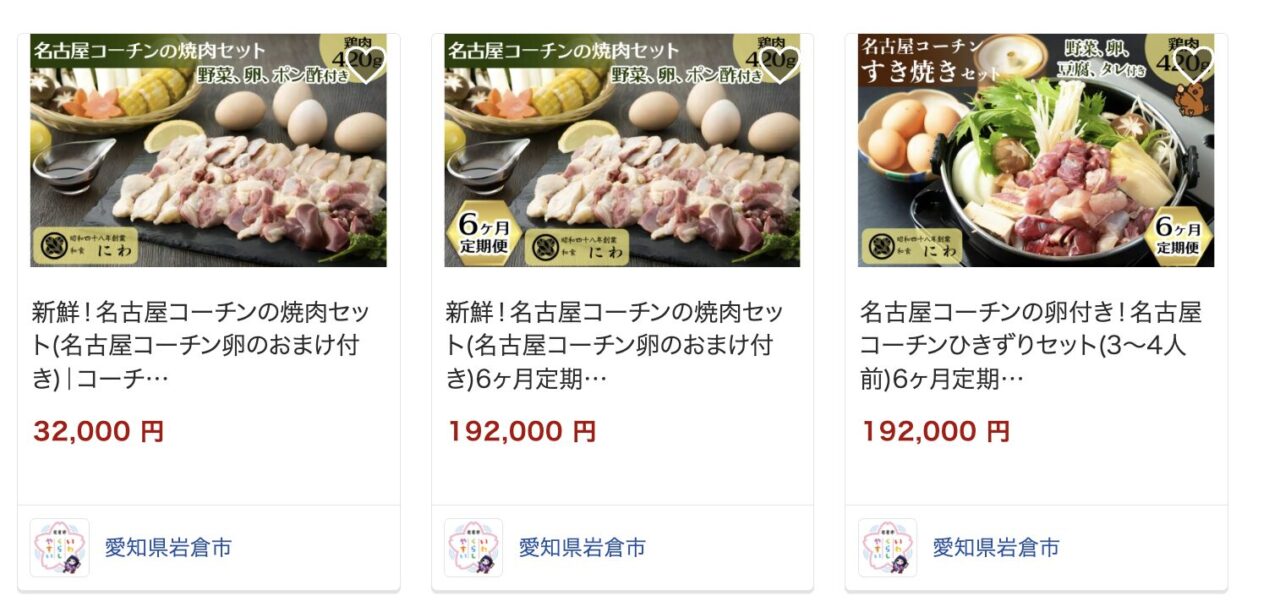The width and height of the screenshot is (1280, 612).
Task: Open the 焼肉セット 6ヶ月定期 title link
Action: click(609, 346)
